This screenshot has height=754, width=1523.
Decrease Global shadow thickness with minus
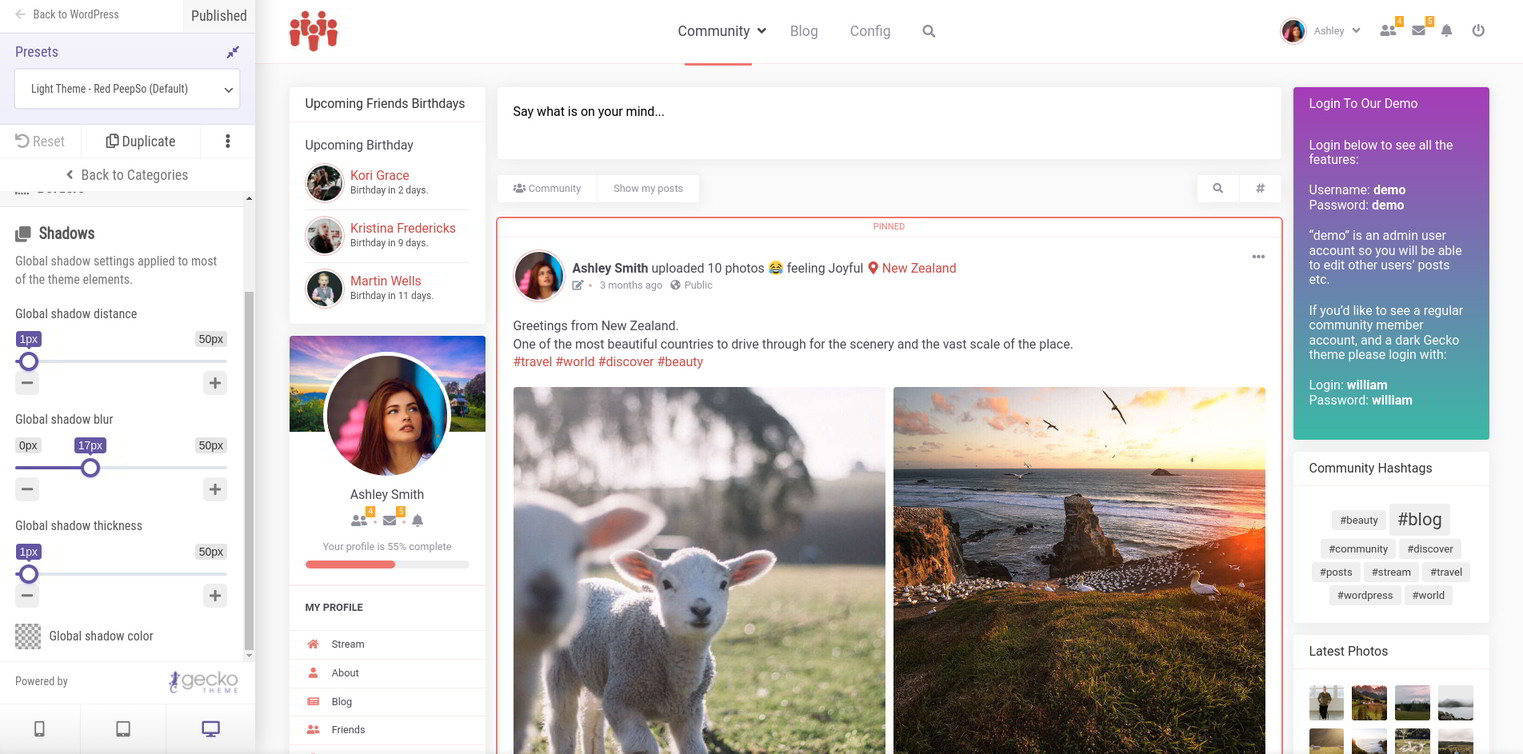[27, 595]
